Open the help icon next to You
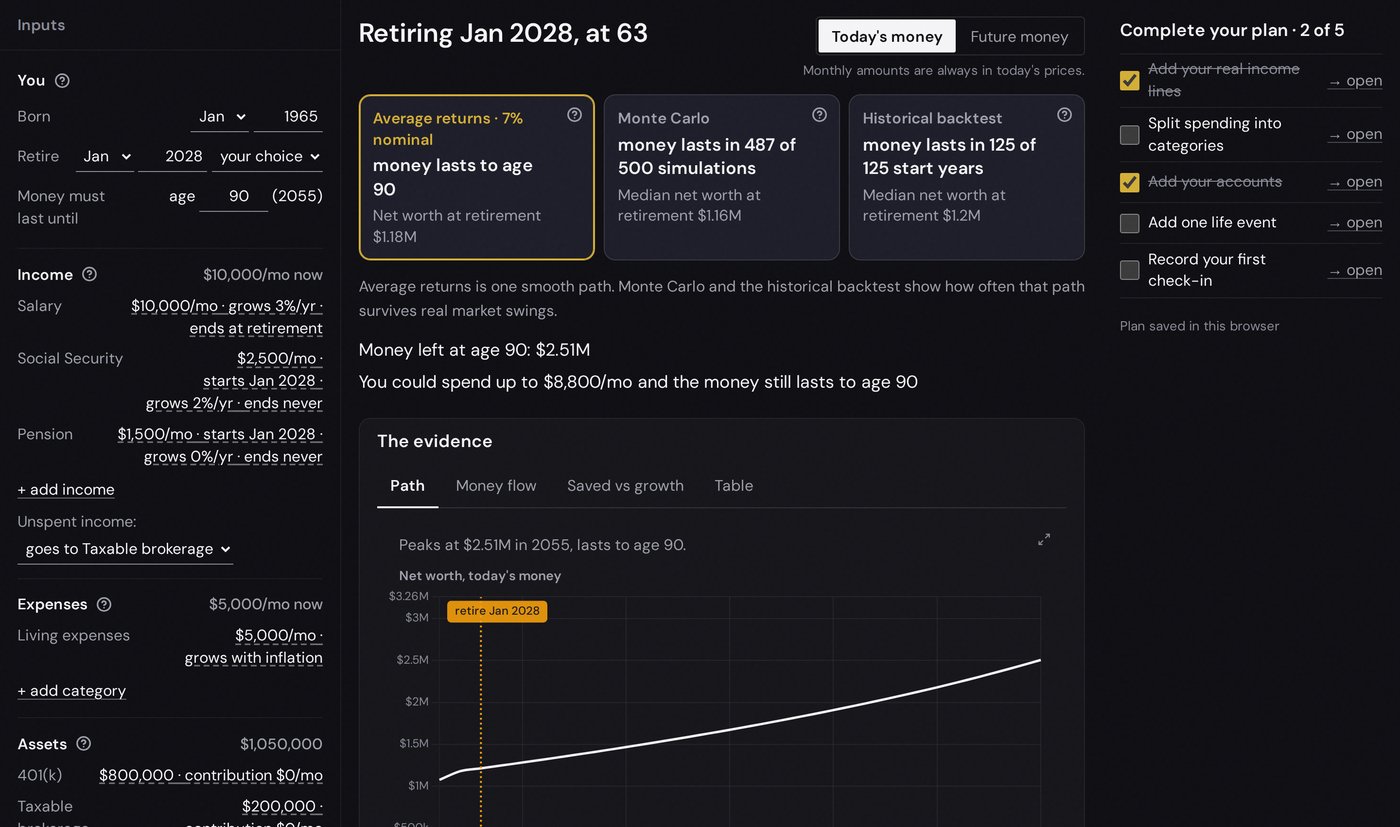The image size is (1400, 827). (x=62, y=81)
